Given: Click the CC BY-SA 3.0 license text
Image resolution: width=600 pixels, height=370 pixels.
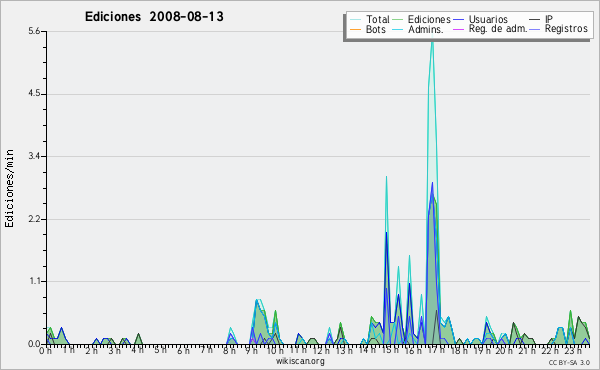Looking at the screenshot, I should click(x=569, y=362).
